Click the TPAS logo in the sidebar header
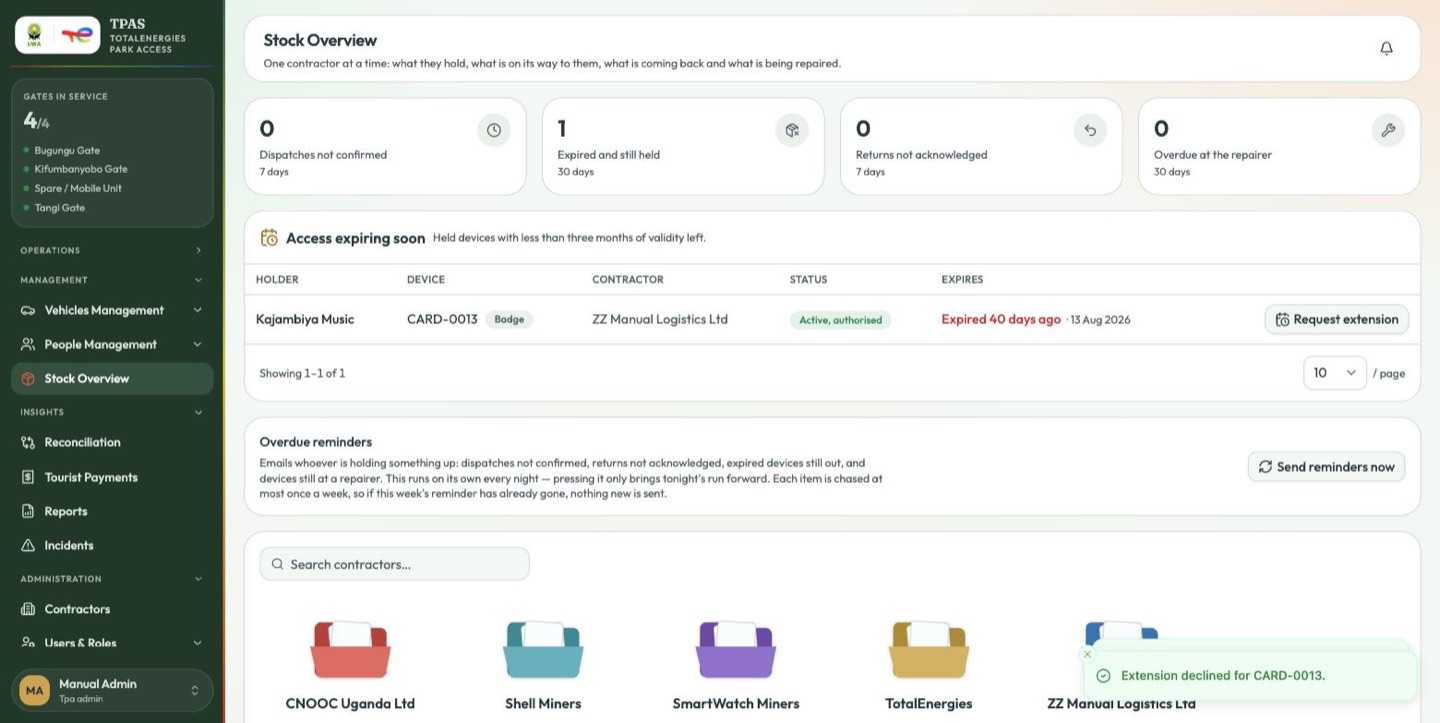Viewport: 1440px width, 723px height. coord(57,35)
